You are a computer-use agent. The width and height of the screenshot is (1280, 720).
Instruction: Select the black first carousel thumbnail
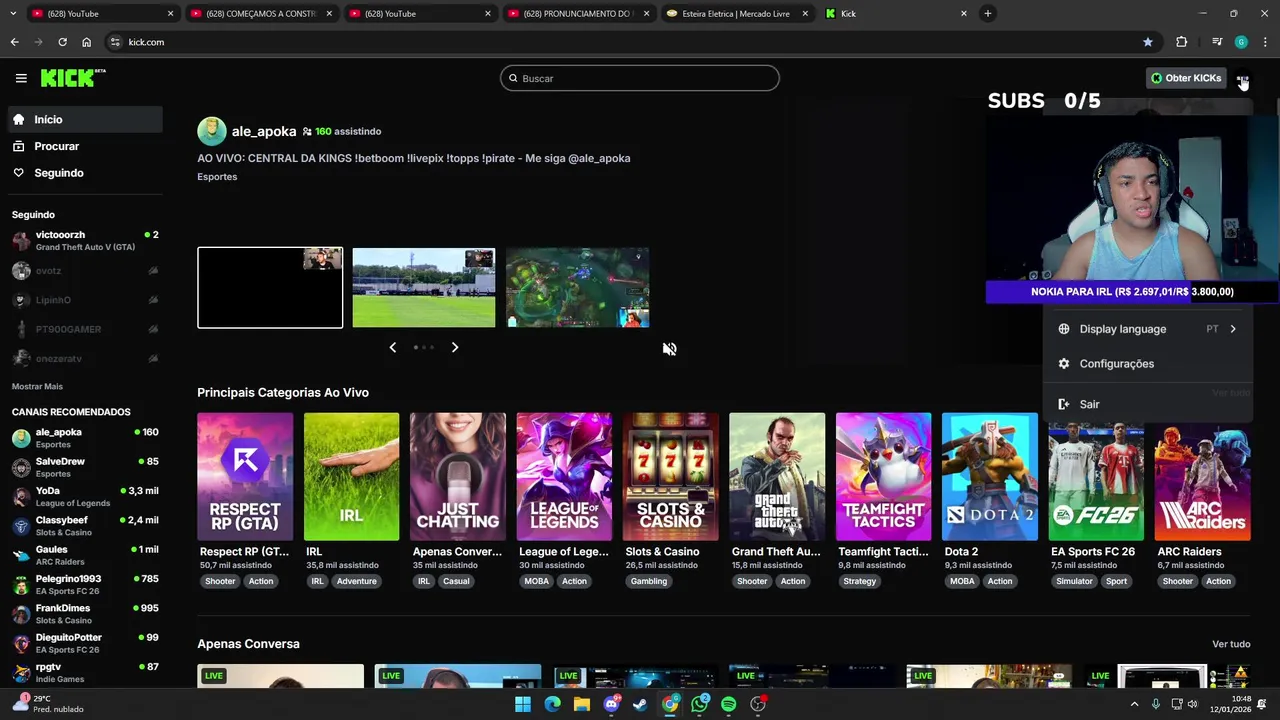pyautogui.click(x=270, y=288)
